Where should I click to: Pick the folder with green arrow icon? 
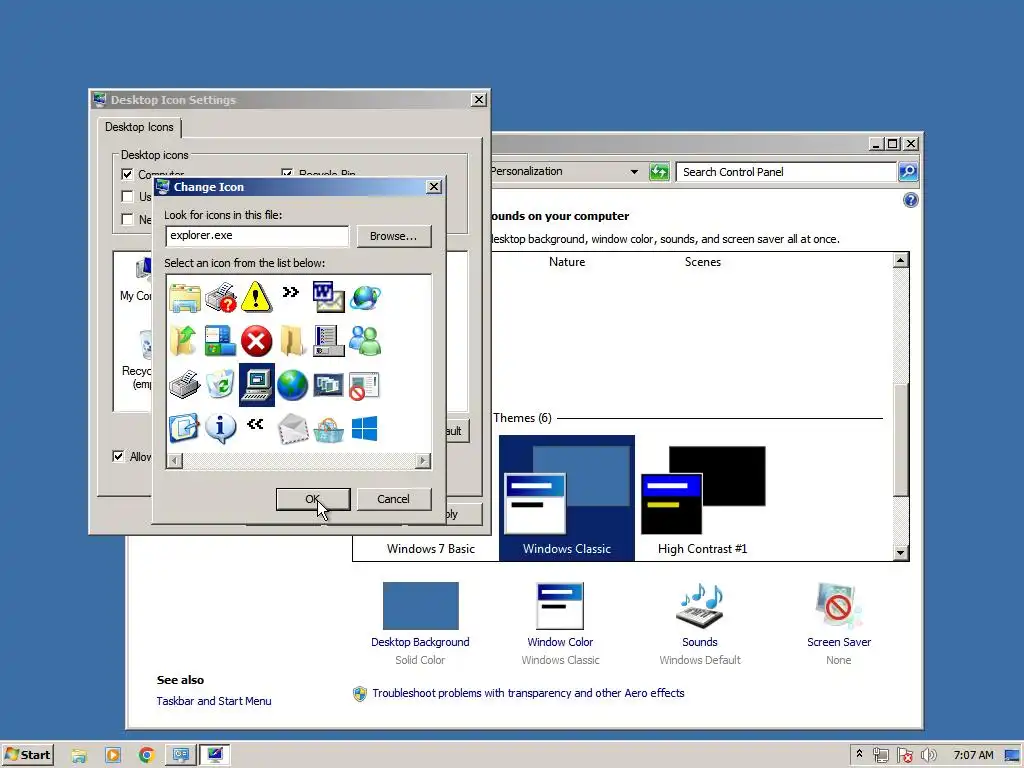[x=184, y=341]
